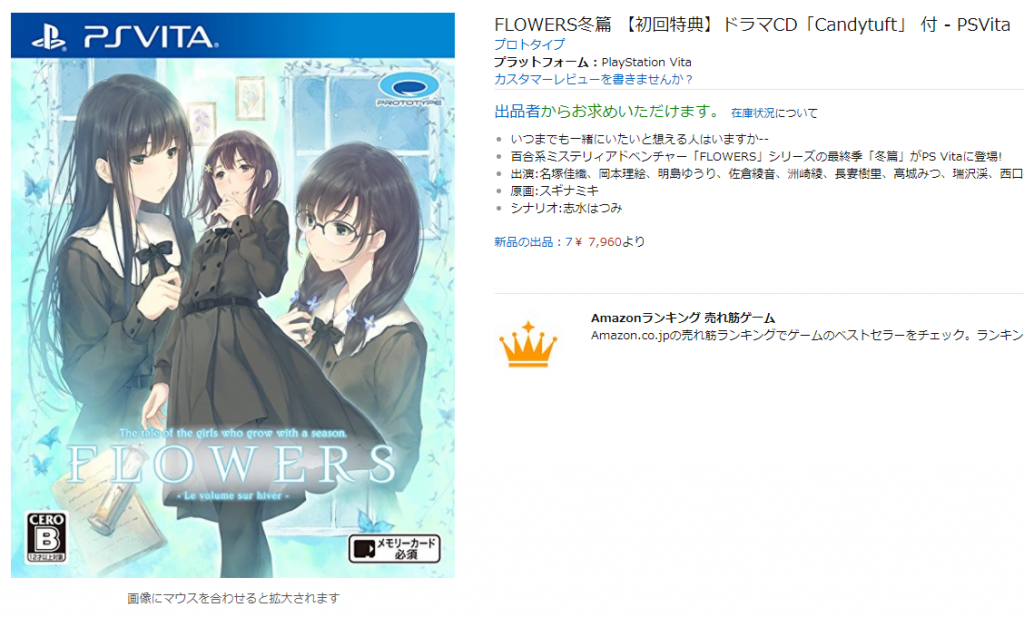The width and height of the screenshot is (1024, 617).
Task: Open the 新品の出品 new offers link
Action: (533, 242)
